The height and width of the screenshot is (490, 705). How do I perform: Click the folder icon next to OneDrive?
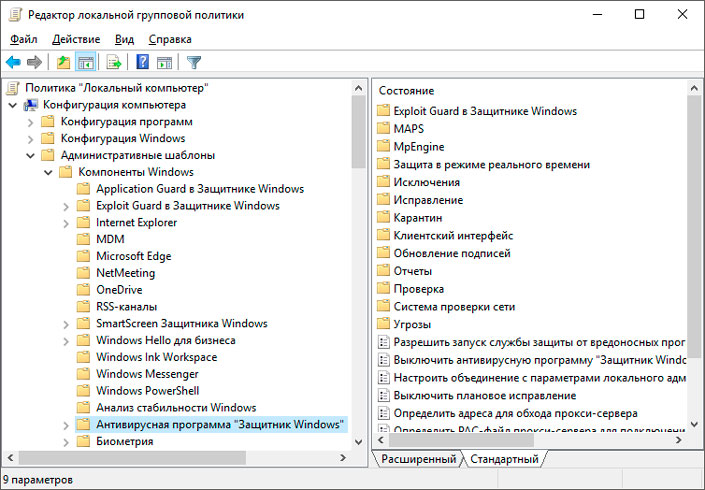click(83, 290)
